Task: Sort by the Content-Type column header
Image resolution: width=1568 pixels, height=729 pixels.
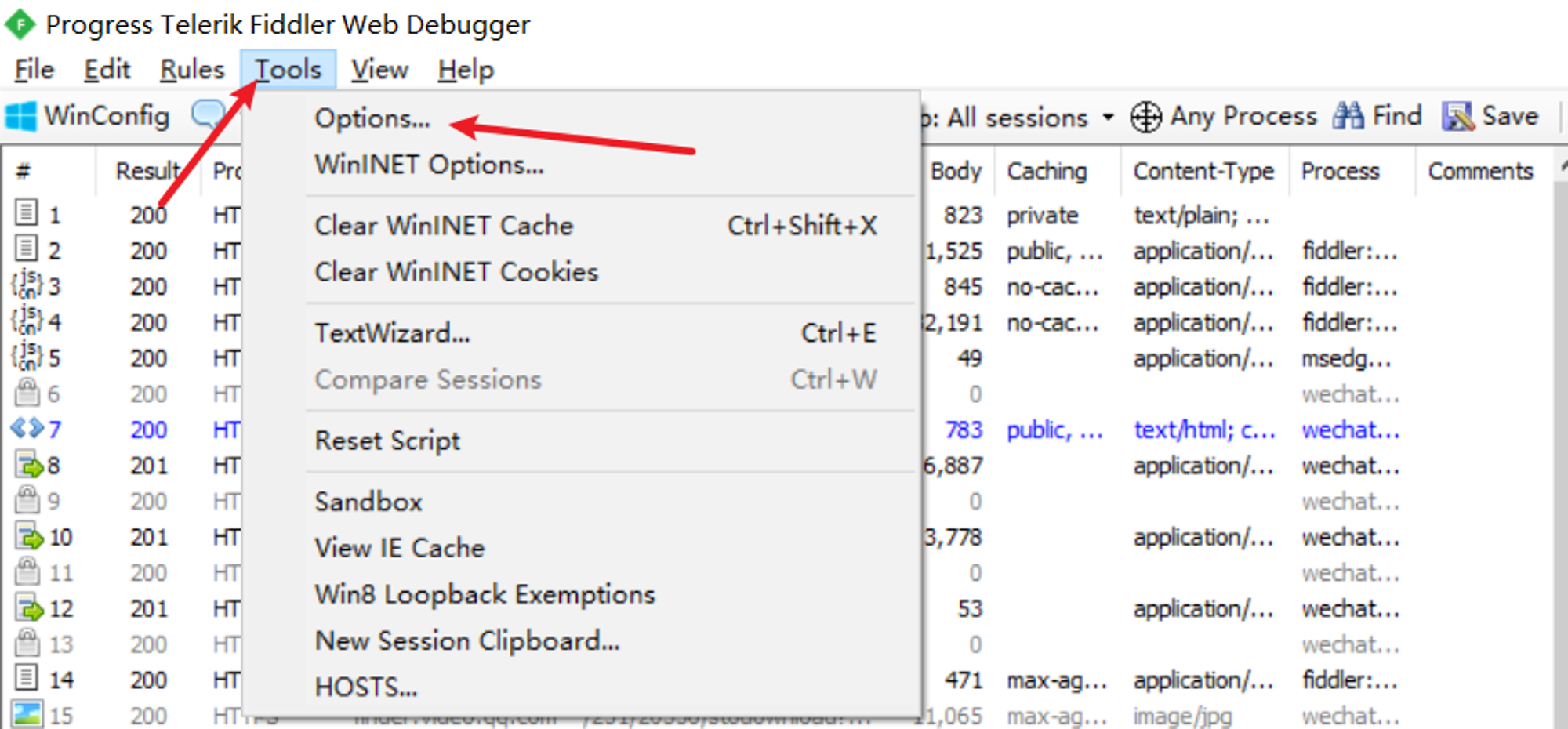Action: (1203, 171)
